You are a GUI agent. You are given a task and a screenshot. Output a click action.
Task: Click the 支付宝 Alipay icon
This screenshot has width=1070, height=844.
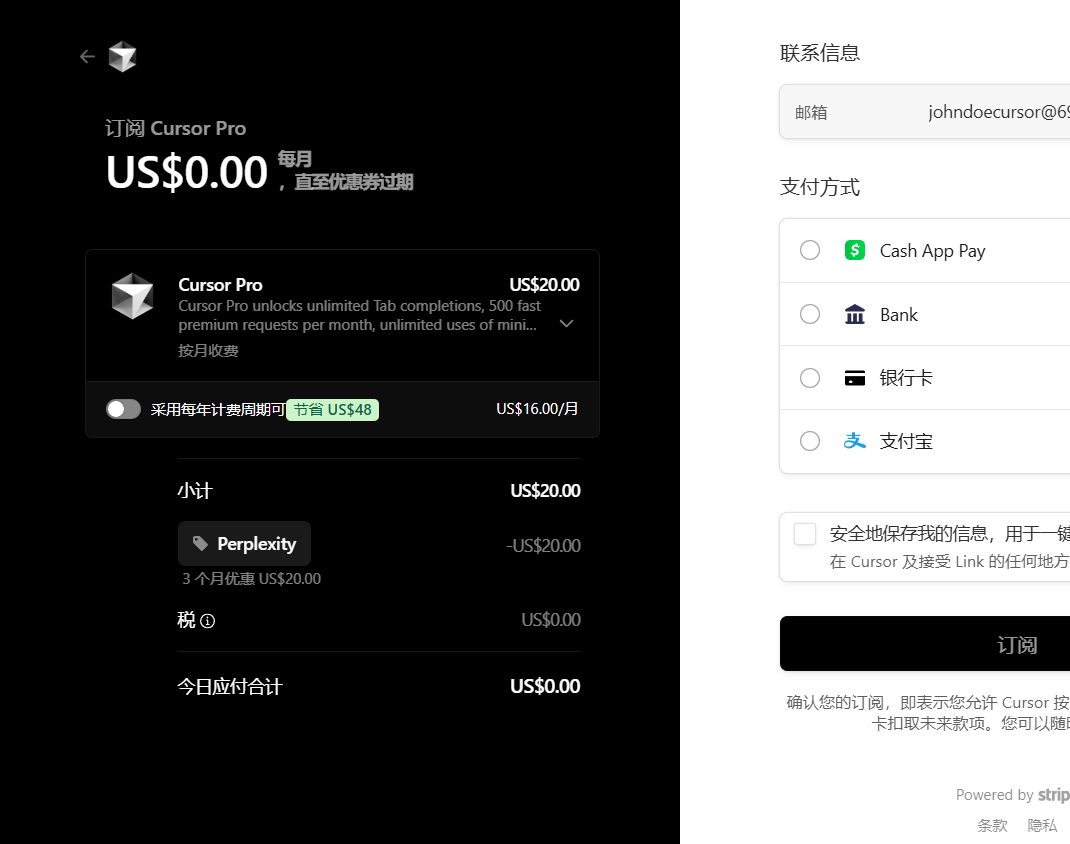pos(854,441)
